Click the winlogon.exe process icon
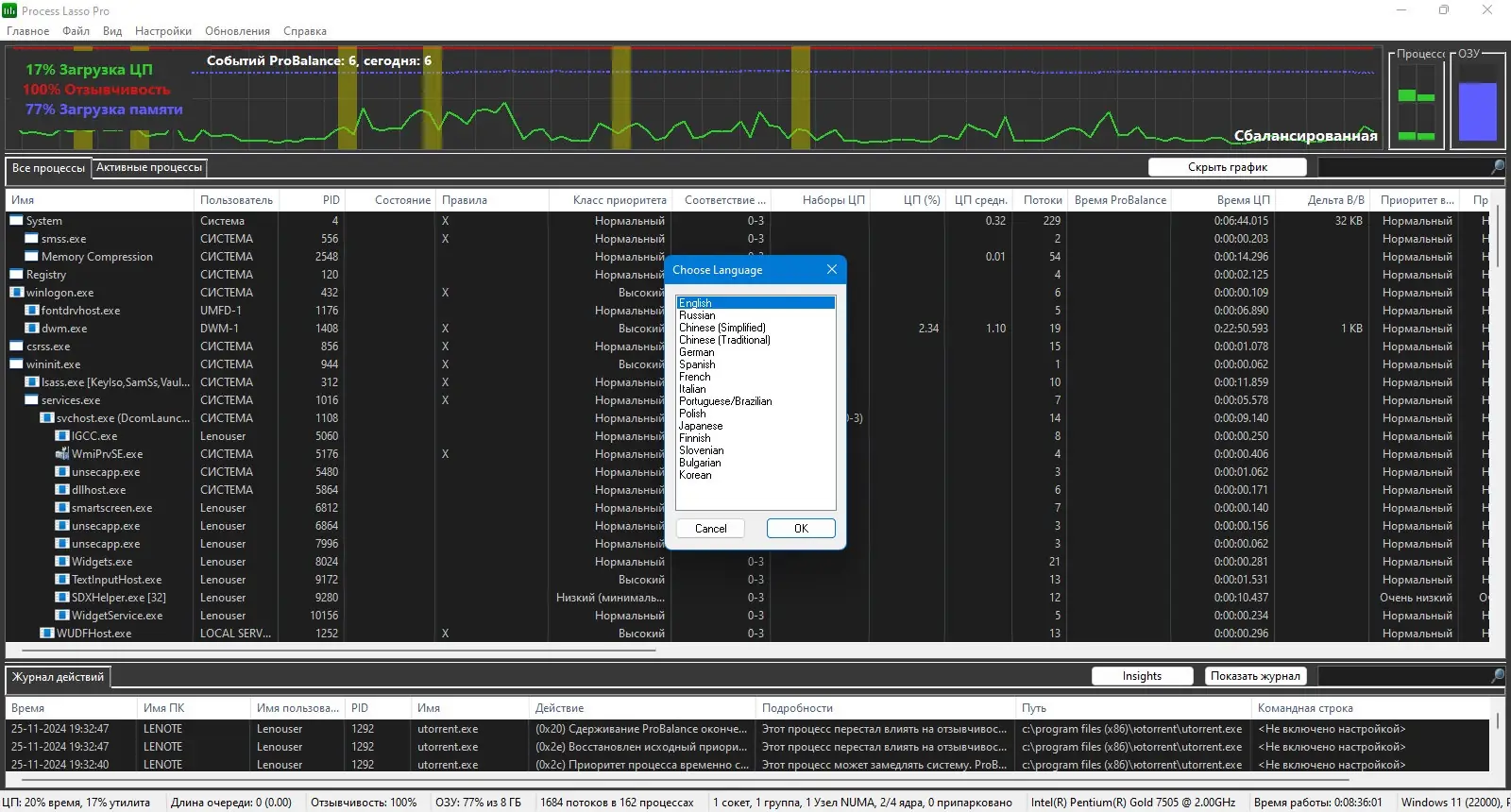This screenshot has height=812, width=1511. pos(16,293)
